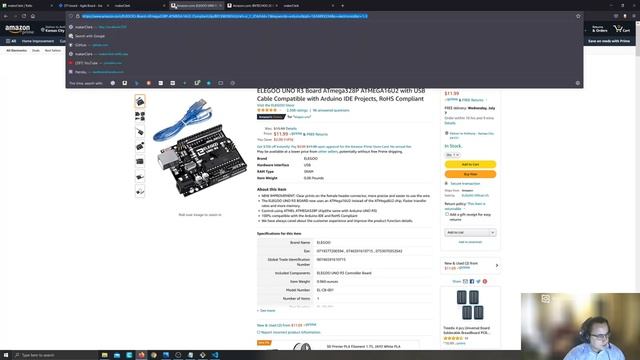Image resolution: width=640 pixels, height=360 pixels.
Task: Switch to the second Amazon tab
Action: point(252,6)
